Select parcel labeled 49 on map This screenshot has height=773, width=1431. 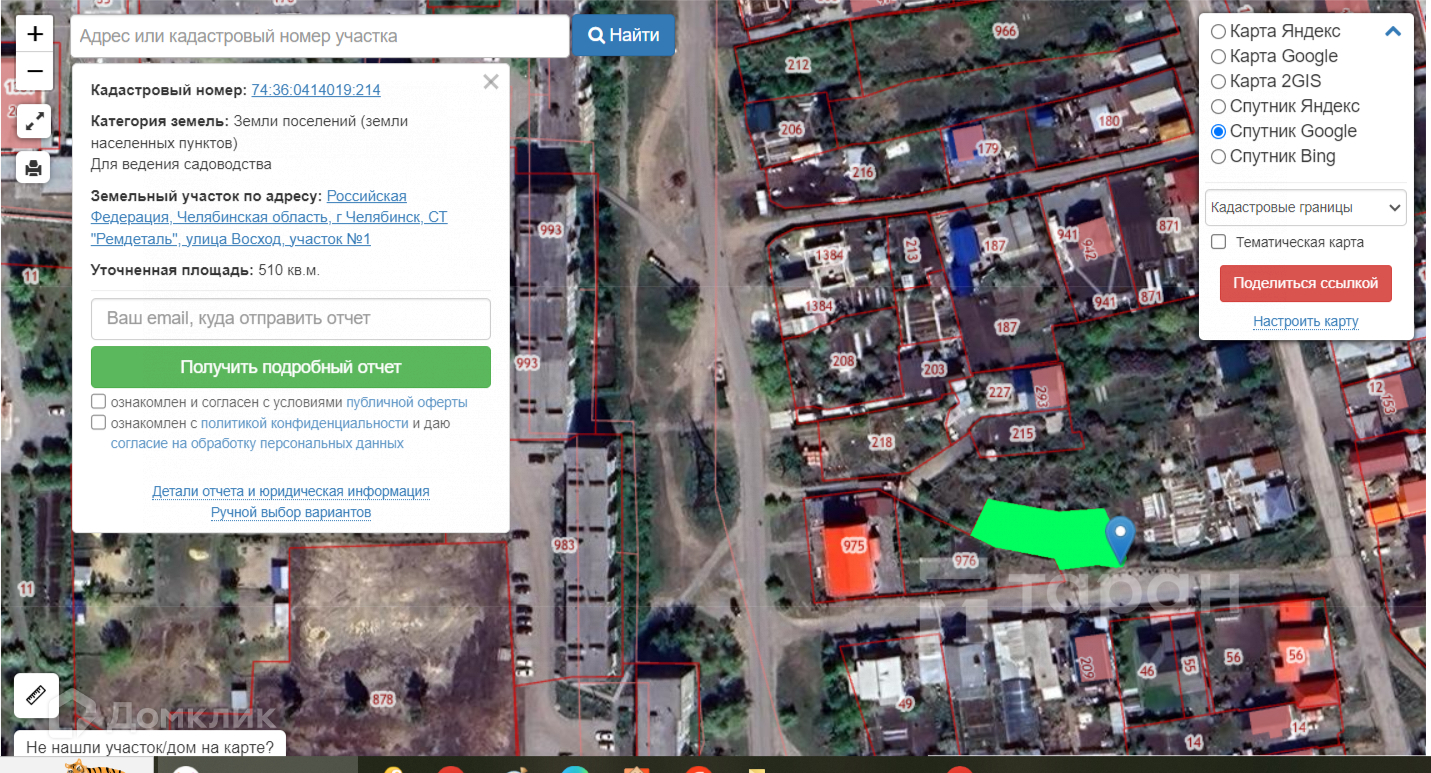click(x=906, y=704)
